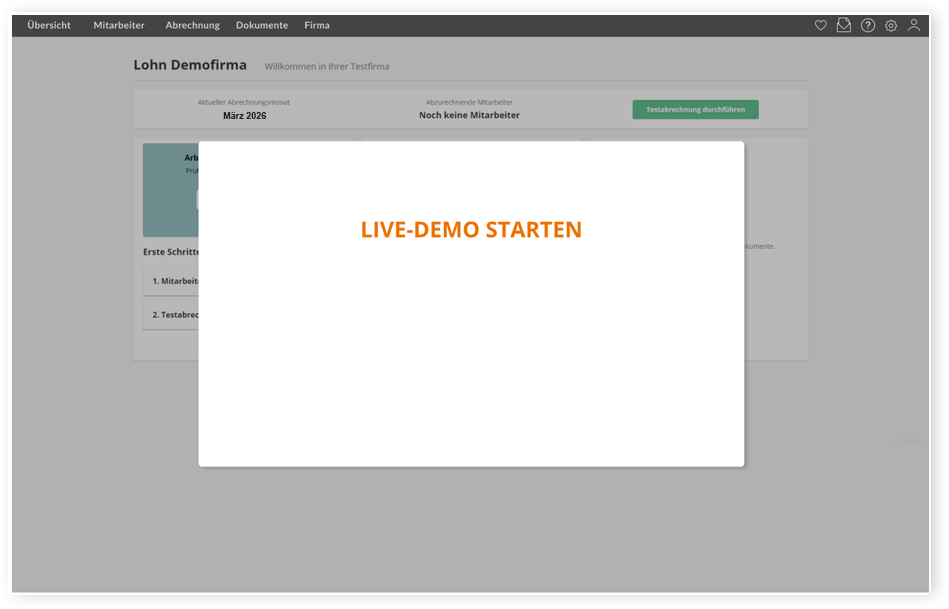
Task: Click the Lohn Demofirma company title
Action: click(190, 65)
